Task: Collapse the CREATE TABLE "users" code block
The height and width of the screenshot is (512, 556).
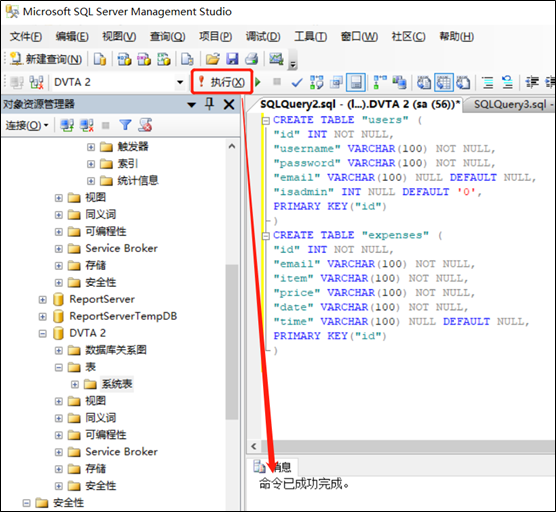Action: click(266, 121)
